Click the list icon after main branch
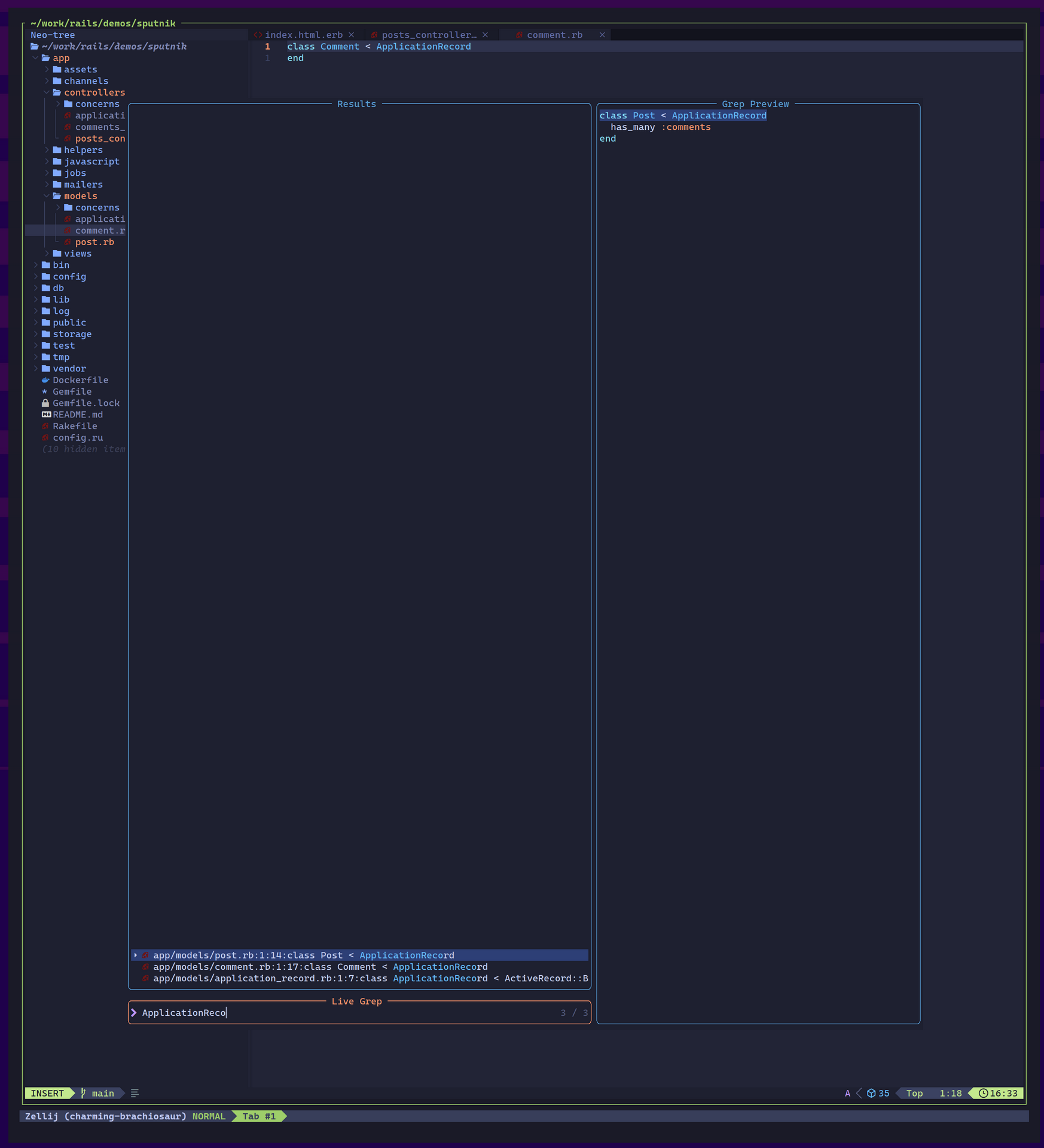 [x=135, y=1093]
